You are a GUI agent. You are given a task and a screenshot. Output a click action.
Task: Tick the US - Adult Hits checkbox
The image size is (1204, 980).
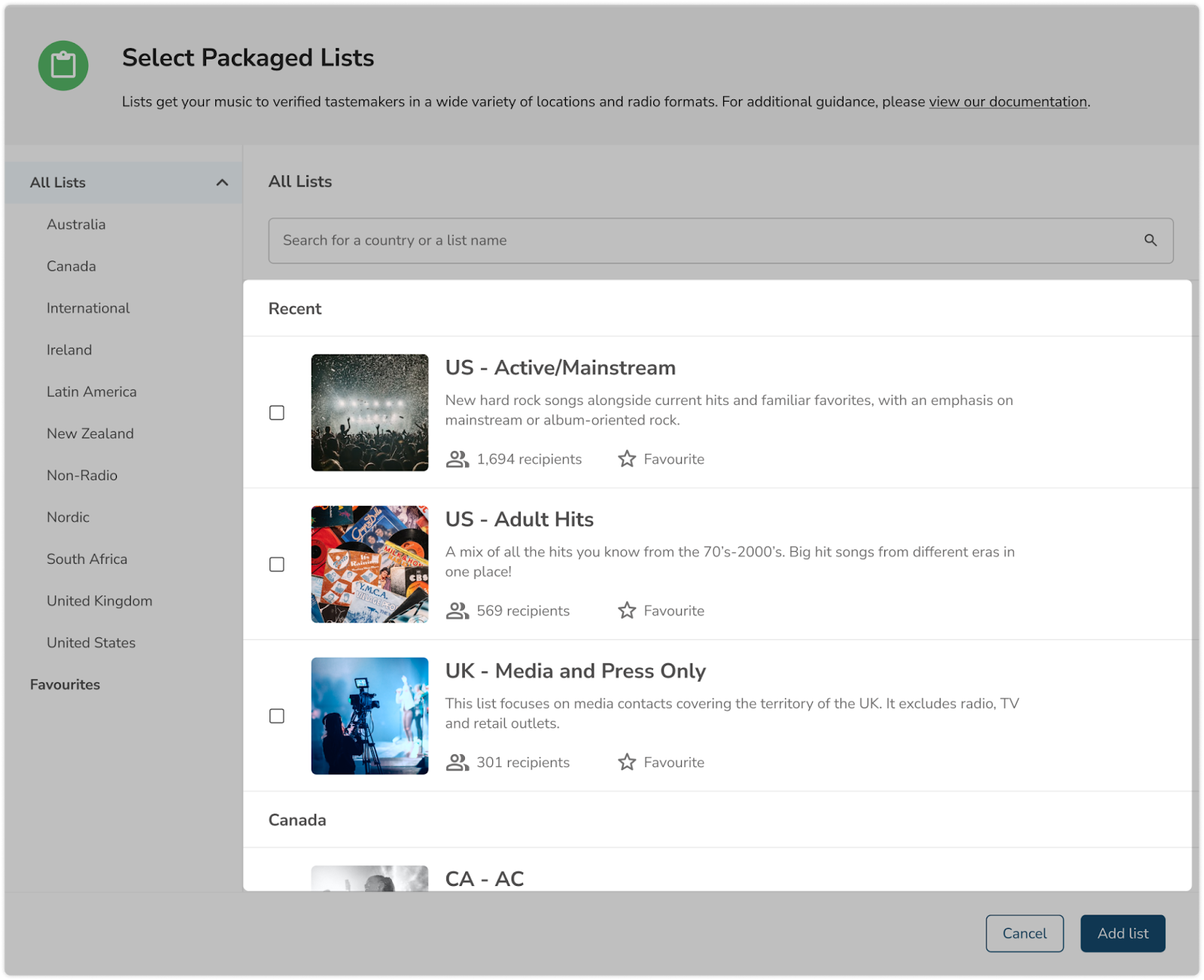pos(277,565)
